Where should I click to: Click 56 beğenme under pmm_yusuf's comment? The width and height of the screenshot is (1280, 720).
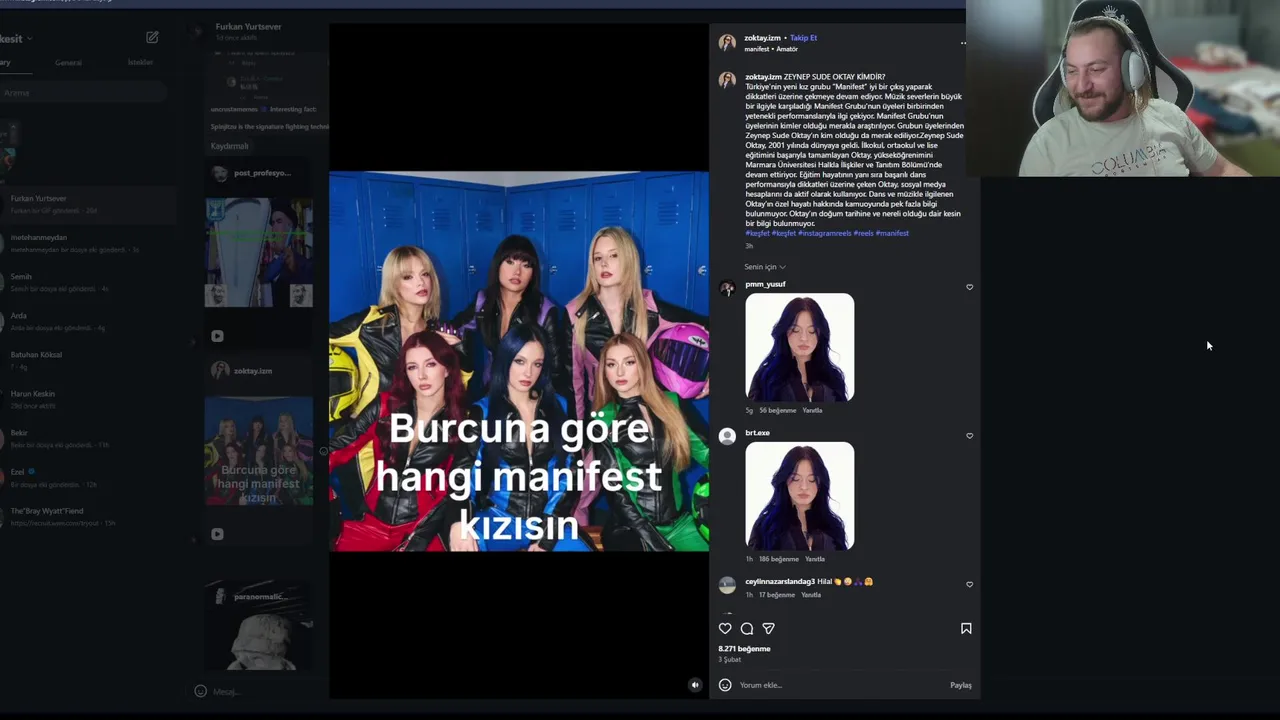tap(777, 410)
